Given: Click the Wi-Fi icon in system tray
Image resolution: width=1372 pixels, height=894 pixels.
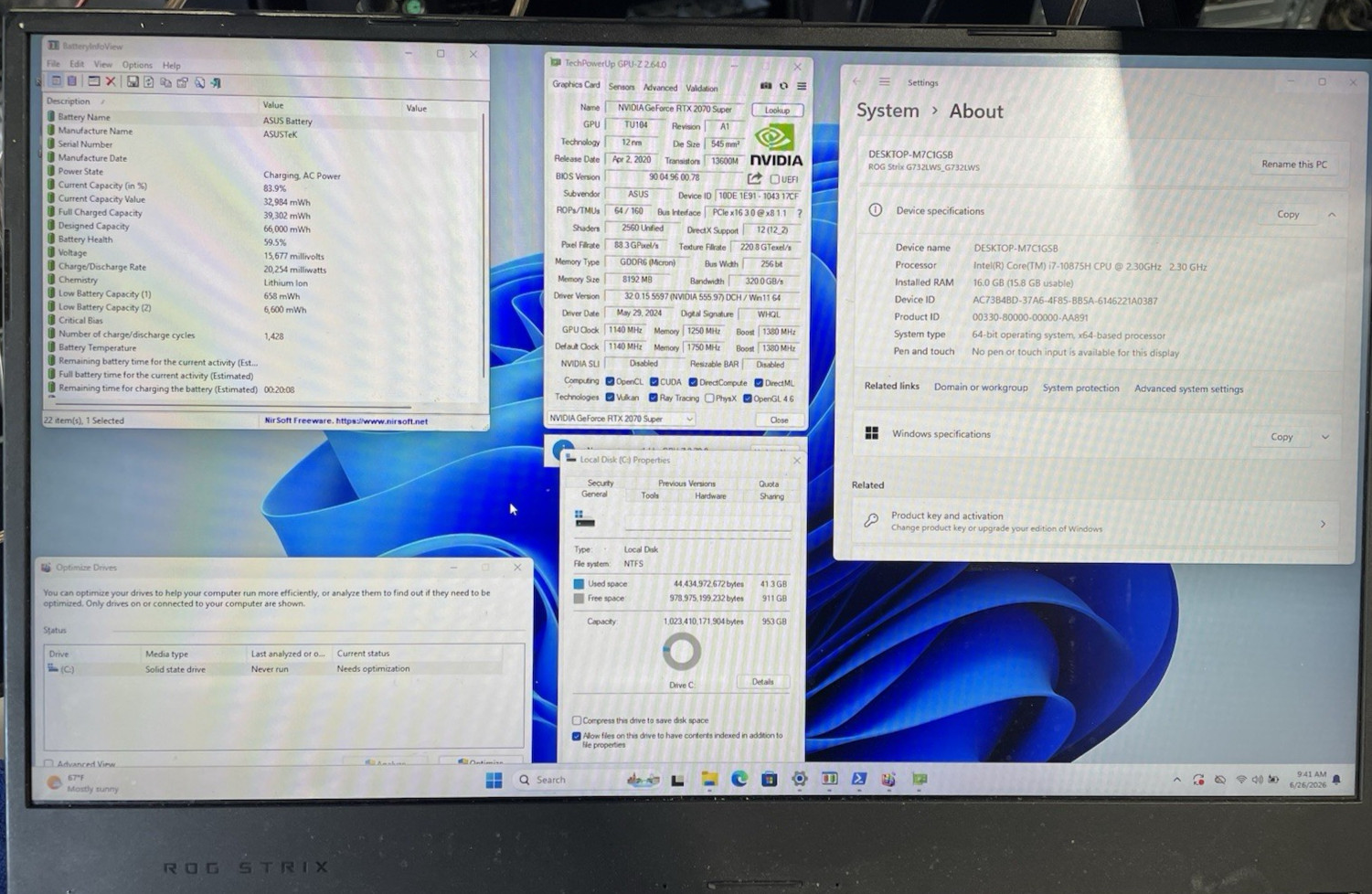Looking at the screenshot, I should 1240,780.
